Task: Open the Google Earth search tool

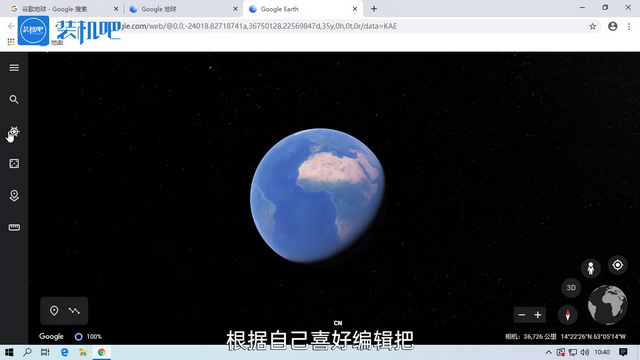Action: (14, 100)
